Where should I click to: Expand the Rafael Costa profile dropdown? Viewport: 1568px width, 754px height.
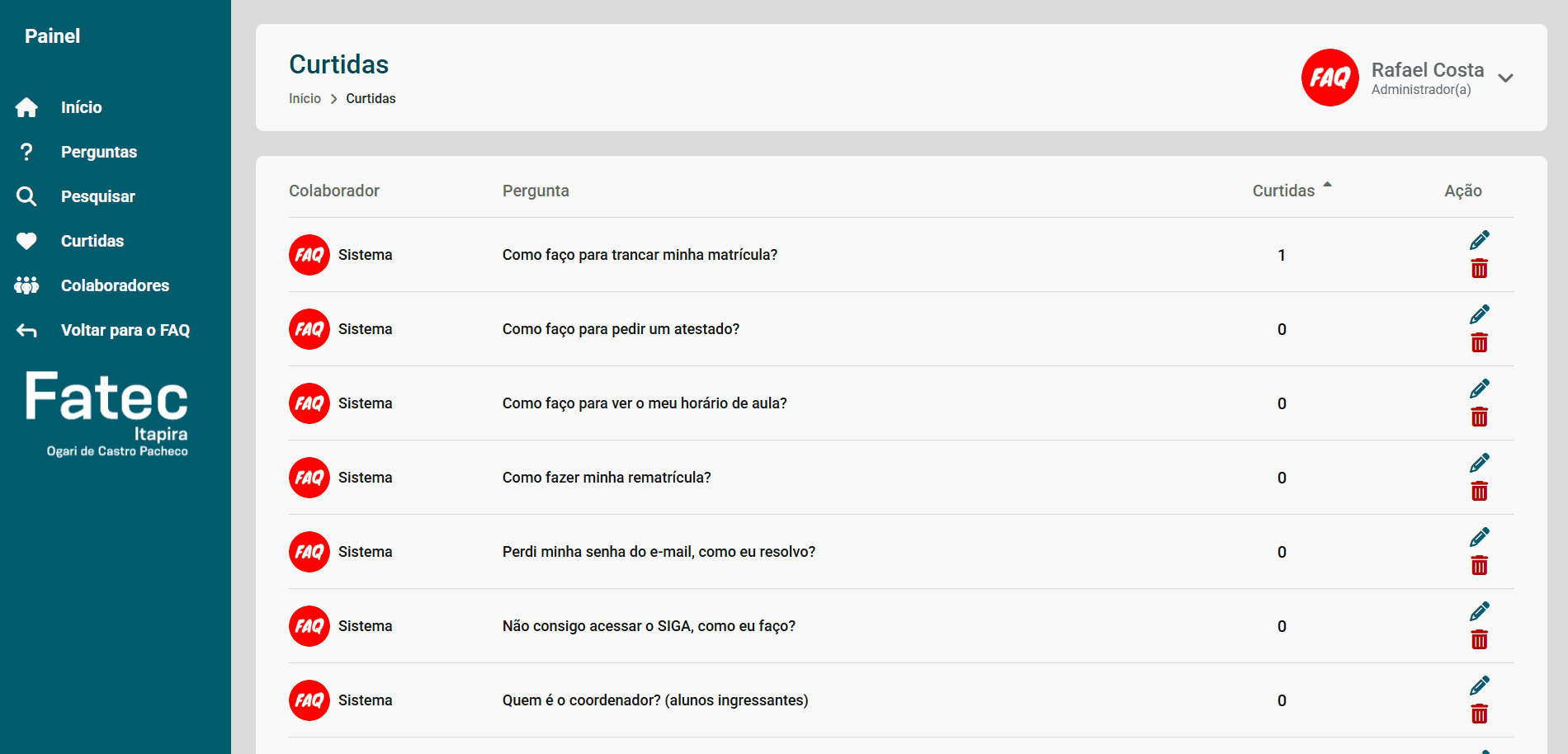click(1505, 78)
